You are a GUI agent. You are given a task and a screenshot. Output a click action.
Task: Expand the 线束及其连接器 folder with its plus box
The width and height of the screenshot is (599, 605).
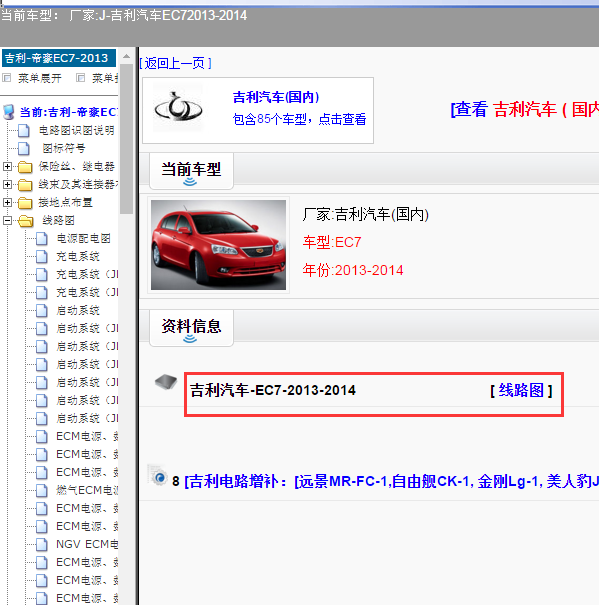pos(7,184)
